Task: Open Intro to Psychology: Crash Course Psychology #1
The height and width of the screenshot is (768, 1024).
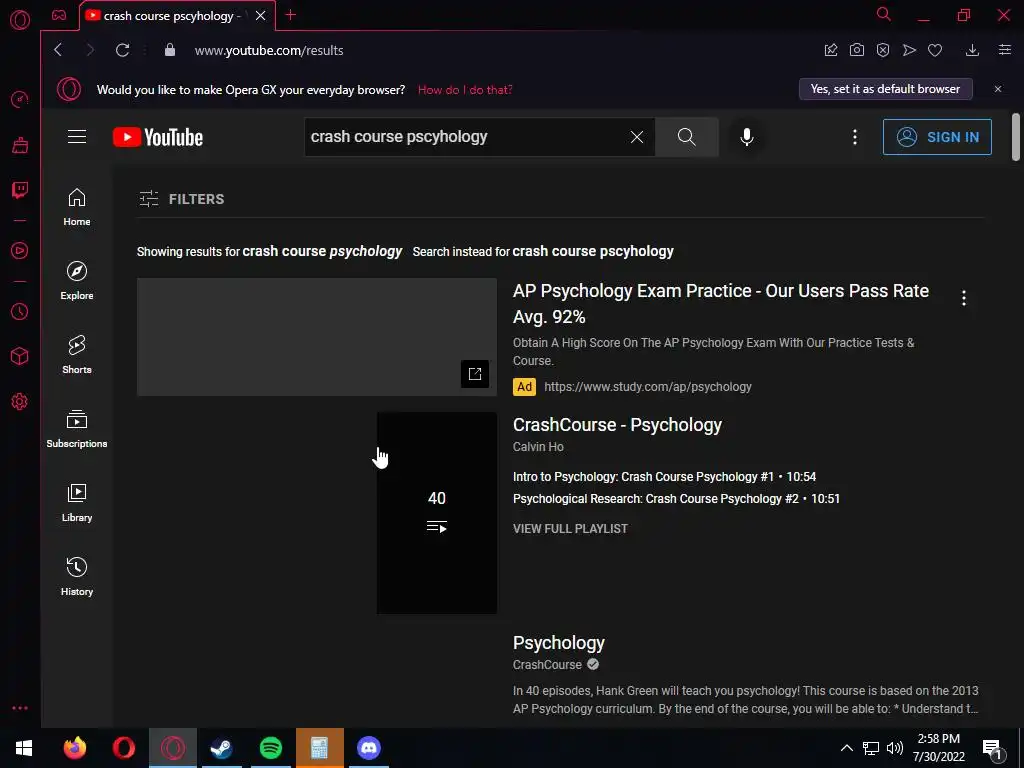Action: tap(664, 477)
